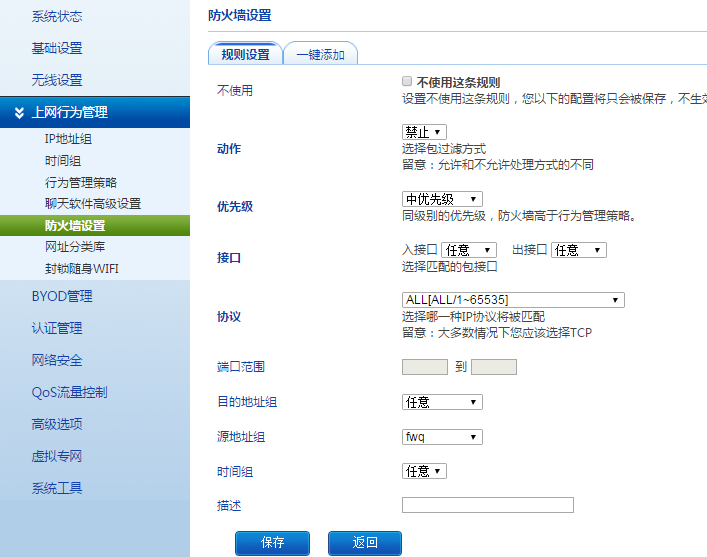Open 认证管理 in the sidebar
The image size is (707, 557).
pyautogui.click(x=57, y=328)
